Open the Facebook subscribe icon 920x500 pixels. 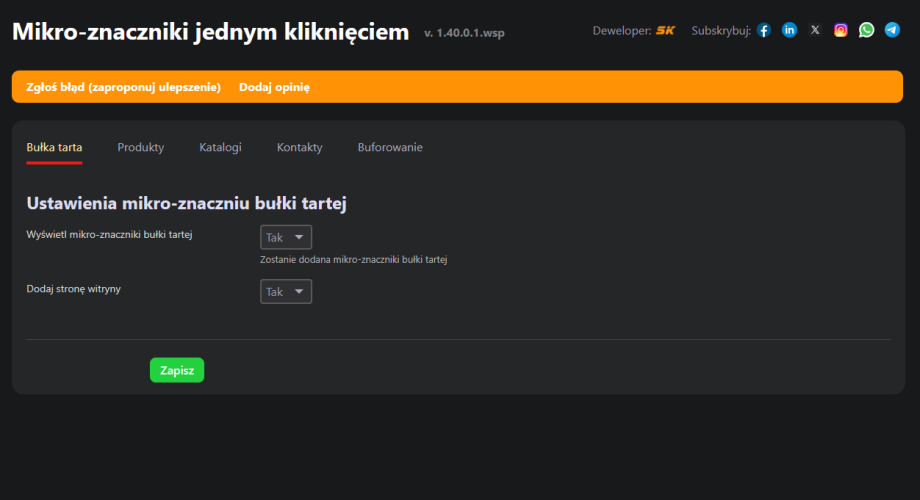(x=764, y=30)
